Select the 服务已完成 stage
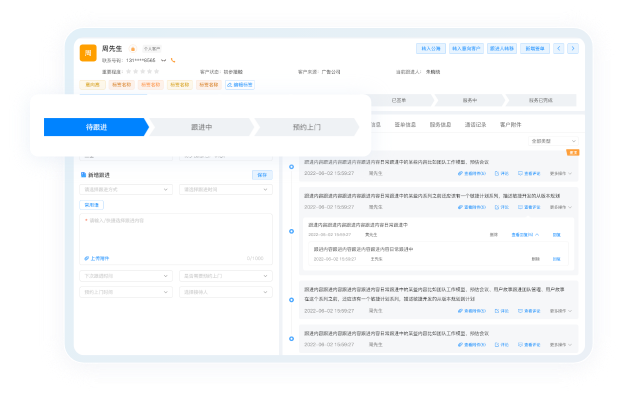 tap(540, 100)
